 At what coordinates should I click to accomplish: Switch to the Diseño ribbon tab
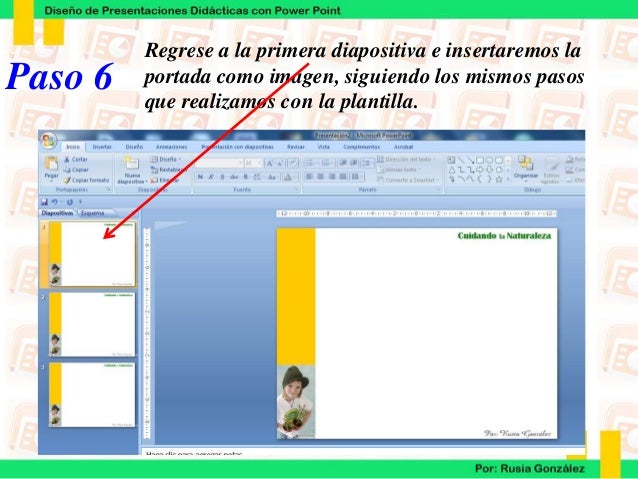point(134,147)
